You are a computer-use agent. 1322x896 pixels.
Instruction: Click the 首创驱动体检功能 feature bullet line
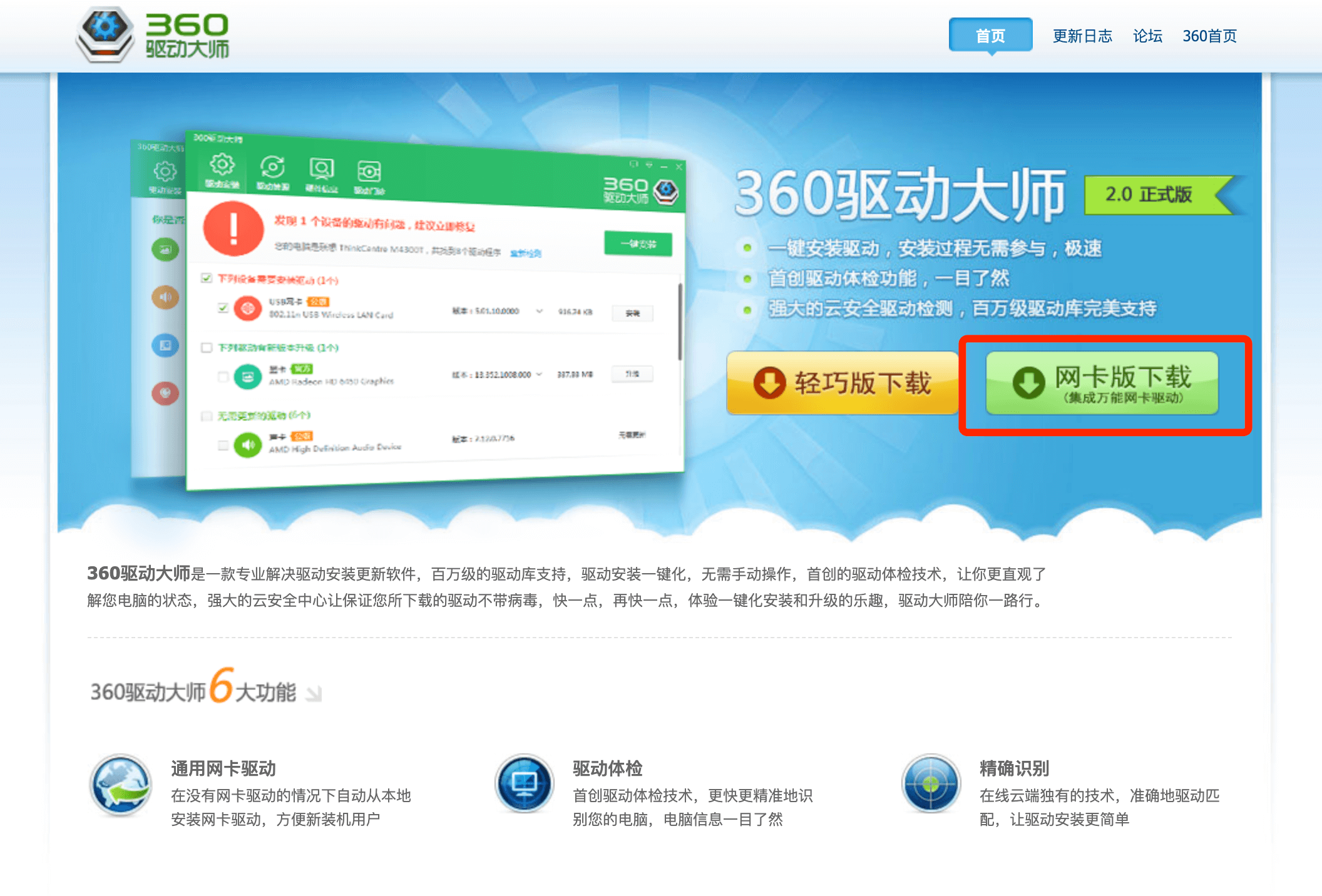[x=889, y=278]
